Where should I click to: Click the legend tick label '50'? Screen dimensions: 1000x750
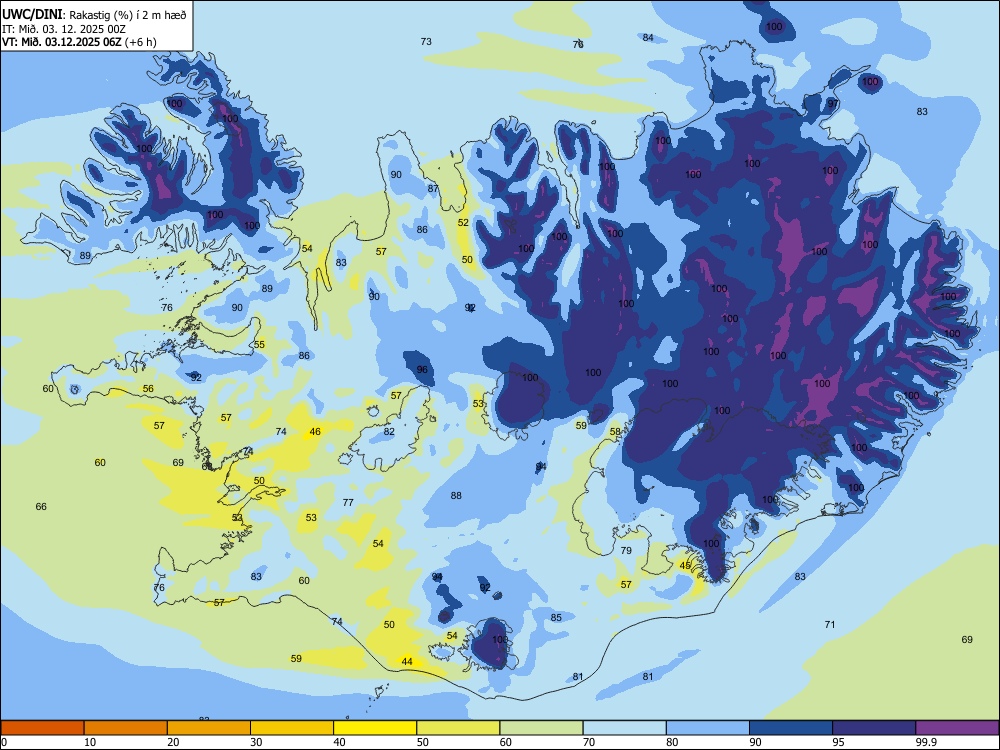click(x=422, y=742)
